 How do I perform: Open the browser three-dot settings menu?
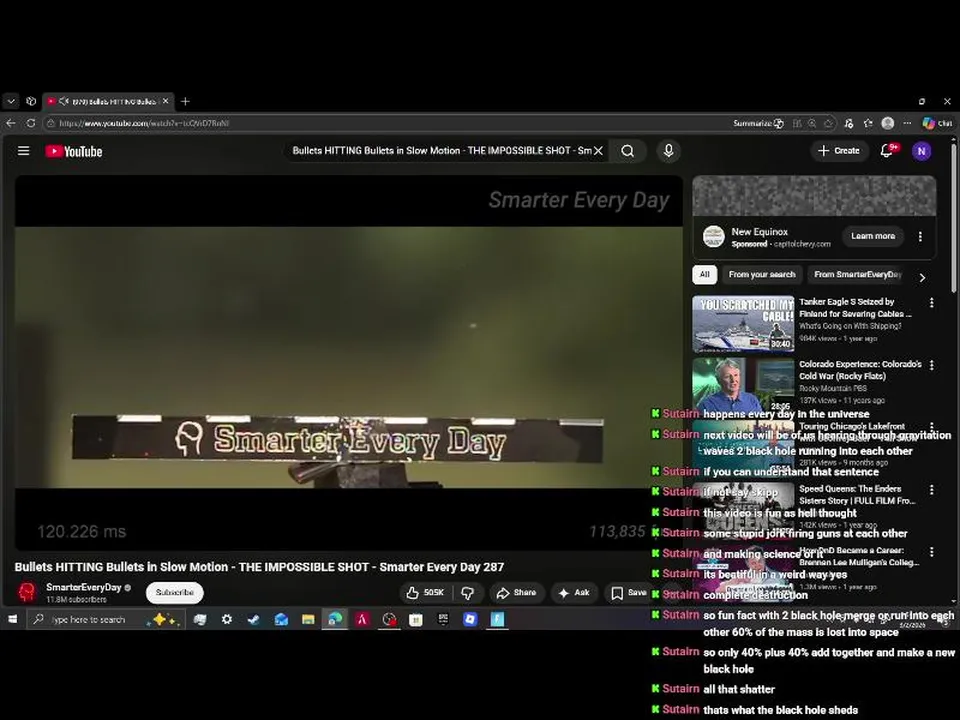point(907,123)
